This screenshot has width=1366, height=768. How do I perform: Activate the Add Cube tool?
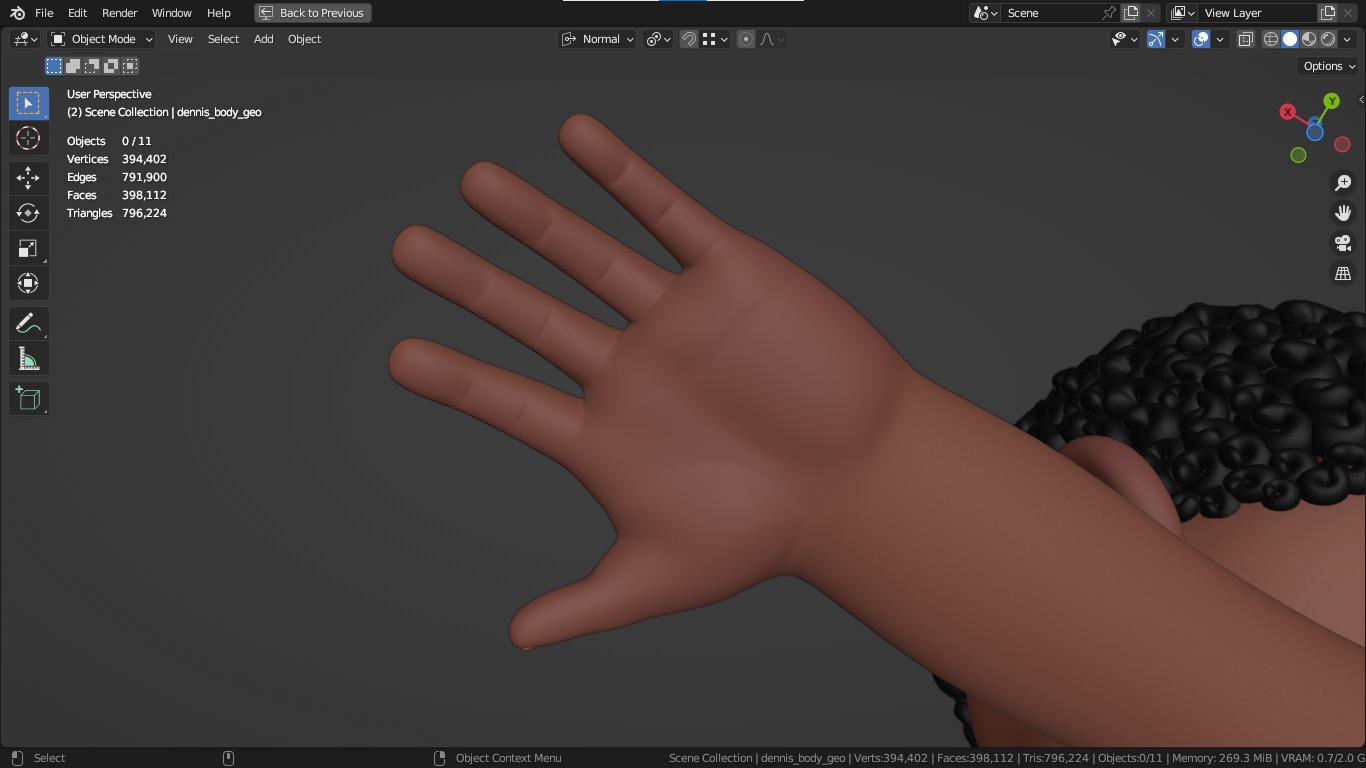coord(28,399)
